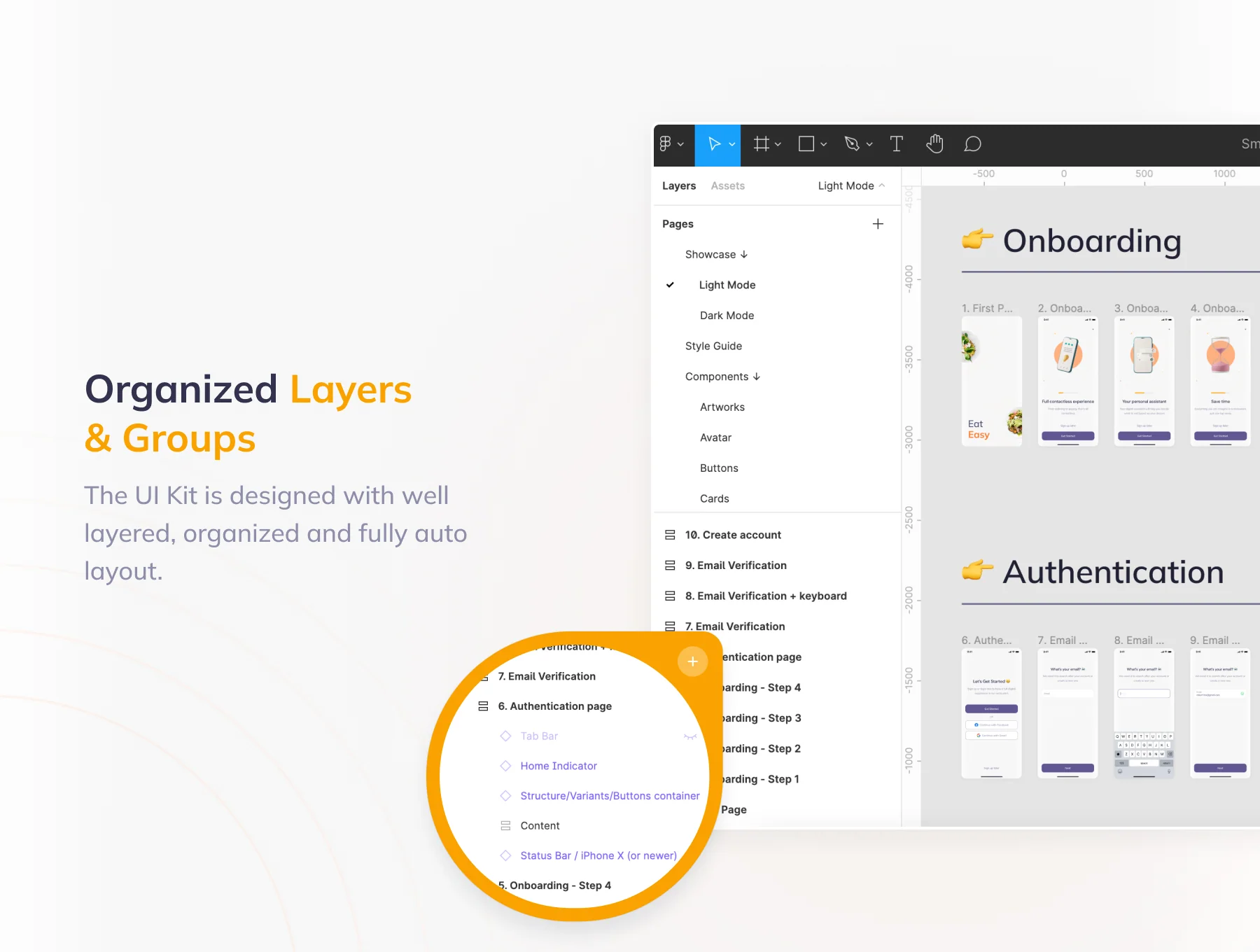Viewport: 1260px width, 952px height.
Task: Open the main menu chevron
Action: (680, 144)
